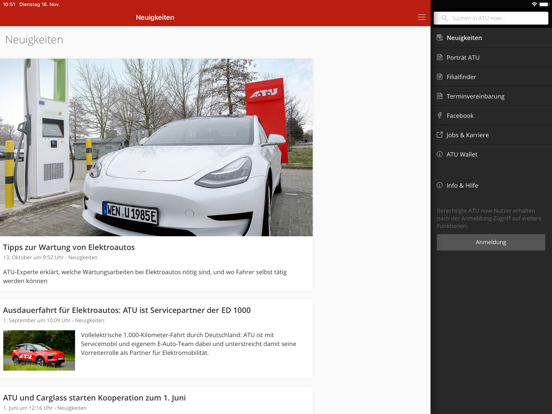Click the Neuigkeiten title in red header
Viewport: 552px width, 414px height.
point(155,17)
